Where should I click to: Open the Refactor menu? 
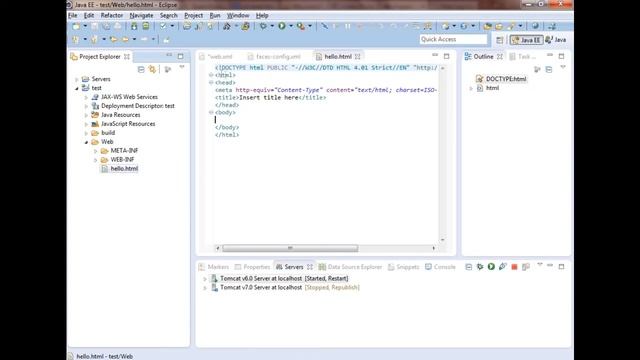click(x=112, y=16)
